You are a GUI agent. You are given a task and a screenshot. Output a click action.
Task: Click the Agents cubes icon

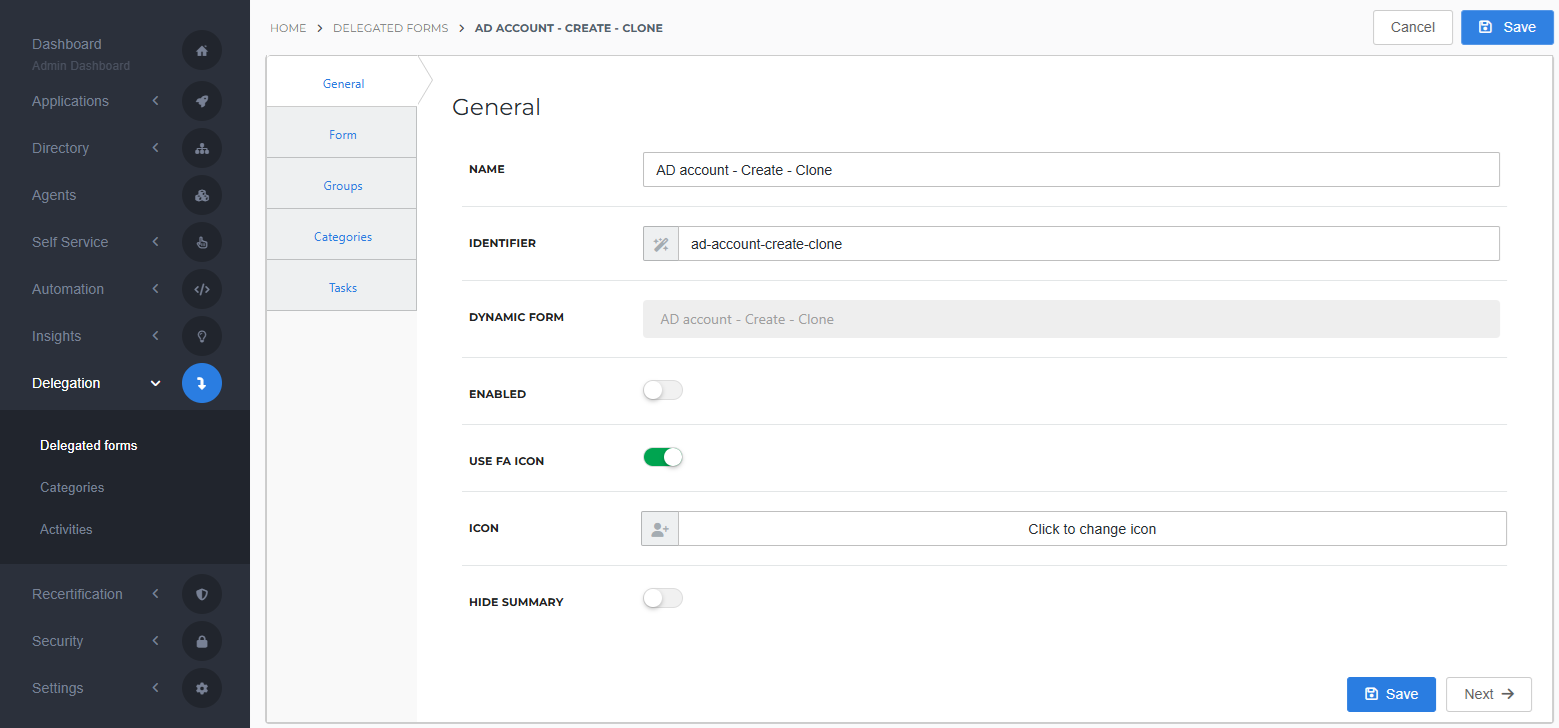tap(202, 195)
